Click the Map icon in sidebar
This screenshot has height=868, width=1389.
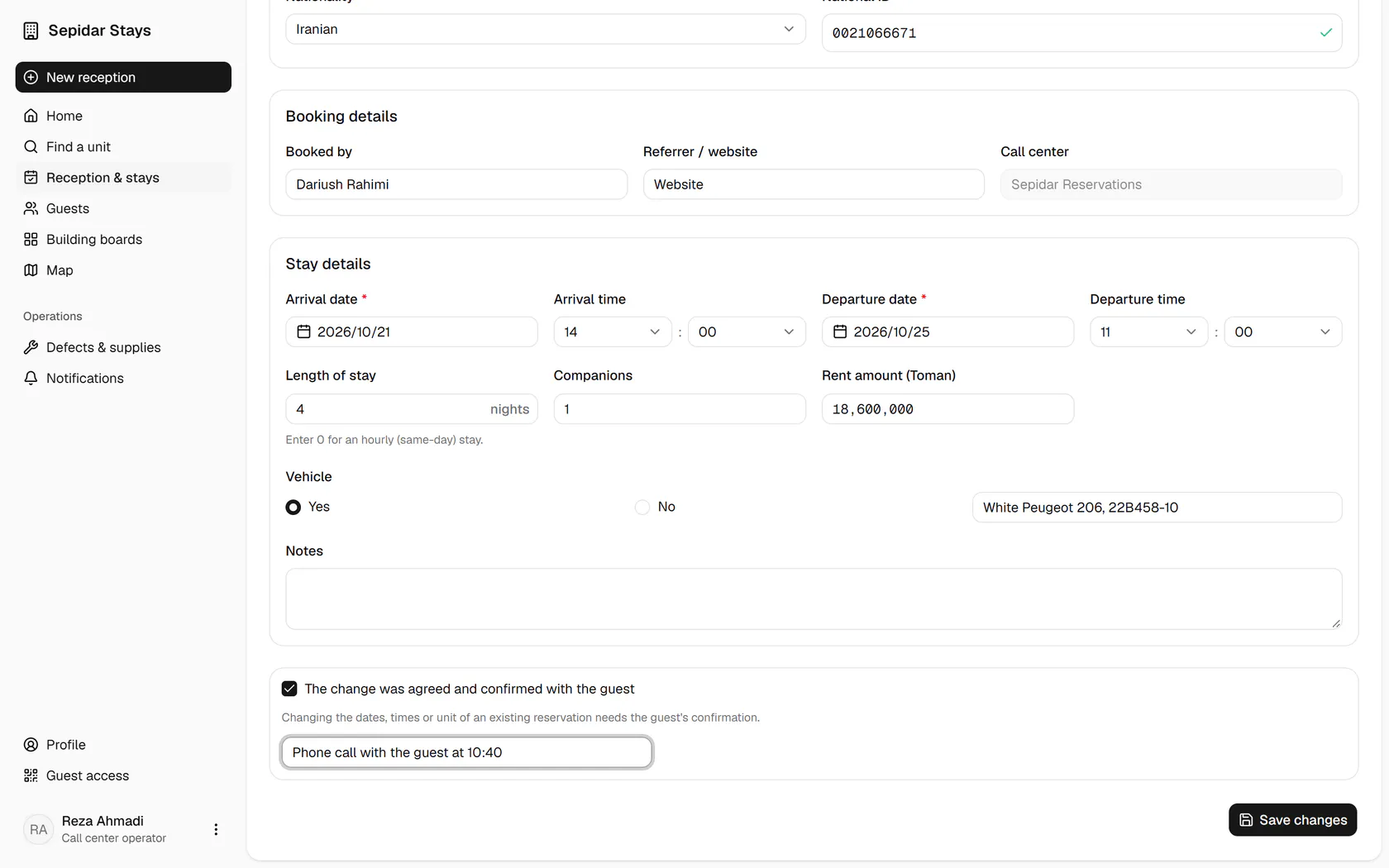point(31,270)
